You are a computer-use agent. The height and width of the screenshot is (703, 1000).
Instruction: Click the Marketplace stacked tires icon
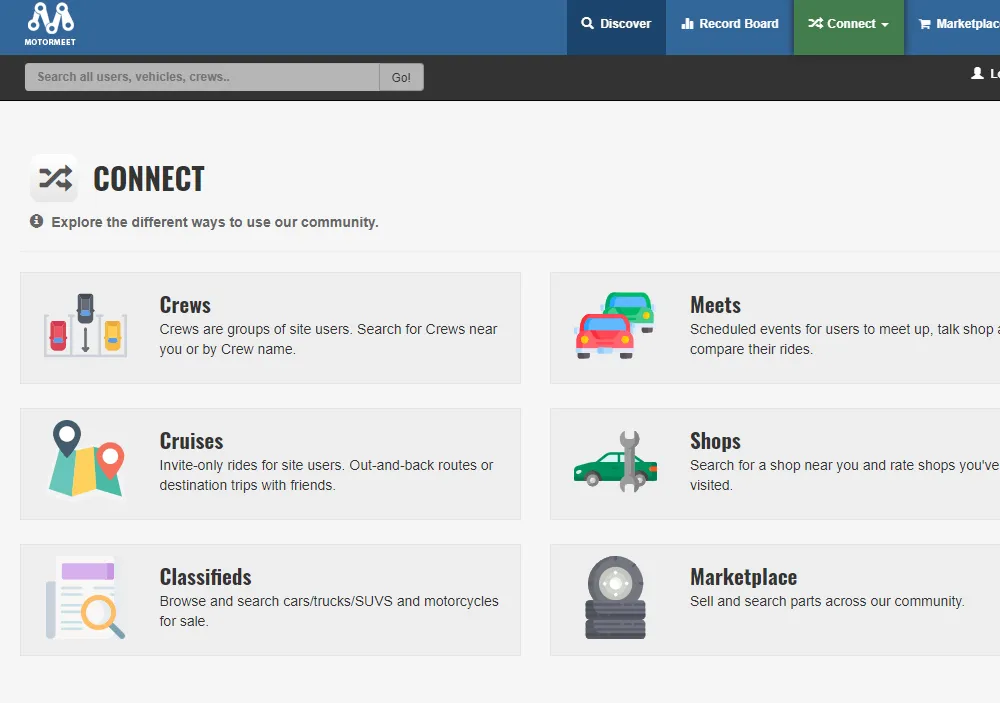tap(616, 598)
